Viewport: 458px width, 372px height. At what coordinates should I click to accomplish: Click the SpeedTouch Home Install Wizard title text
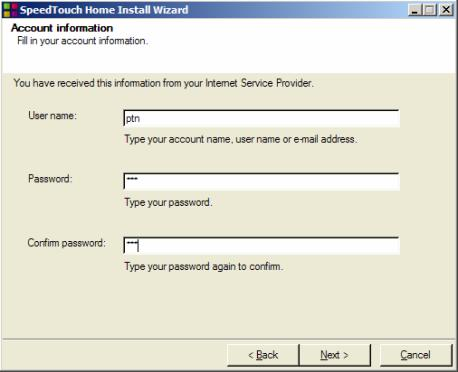click(104, 10)
